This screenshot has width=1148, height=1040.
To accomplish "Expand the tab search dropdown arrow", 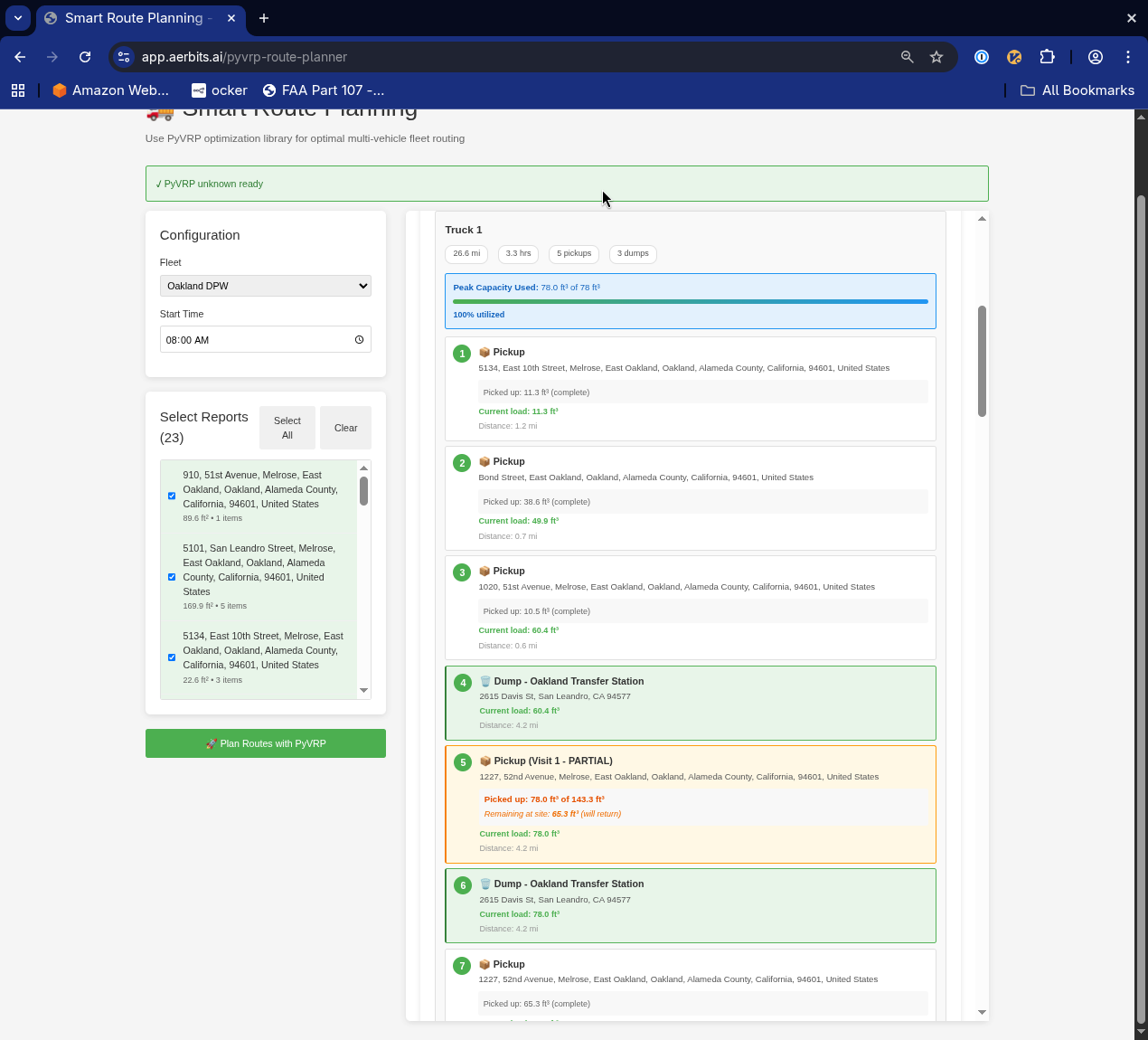I will click(x=18, y=18).
